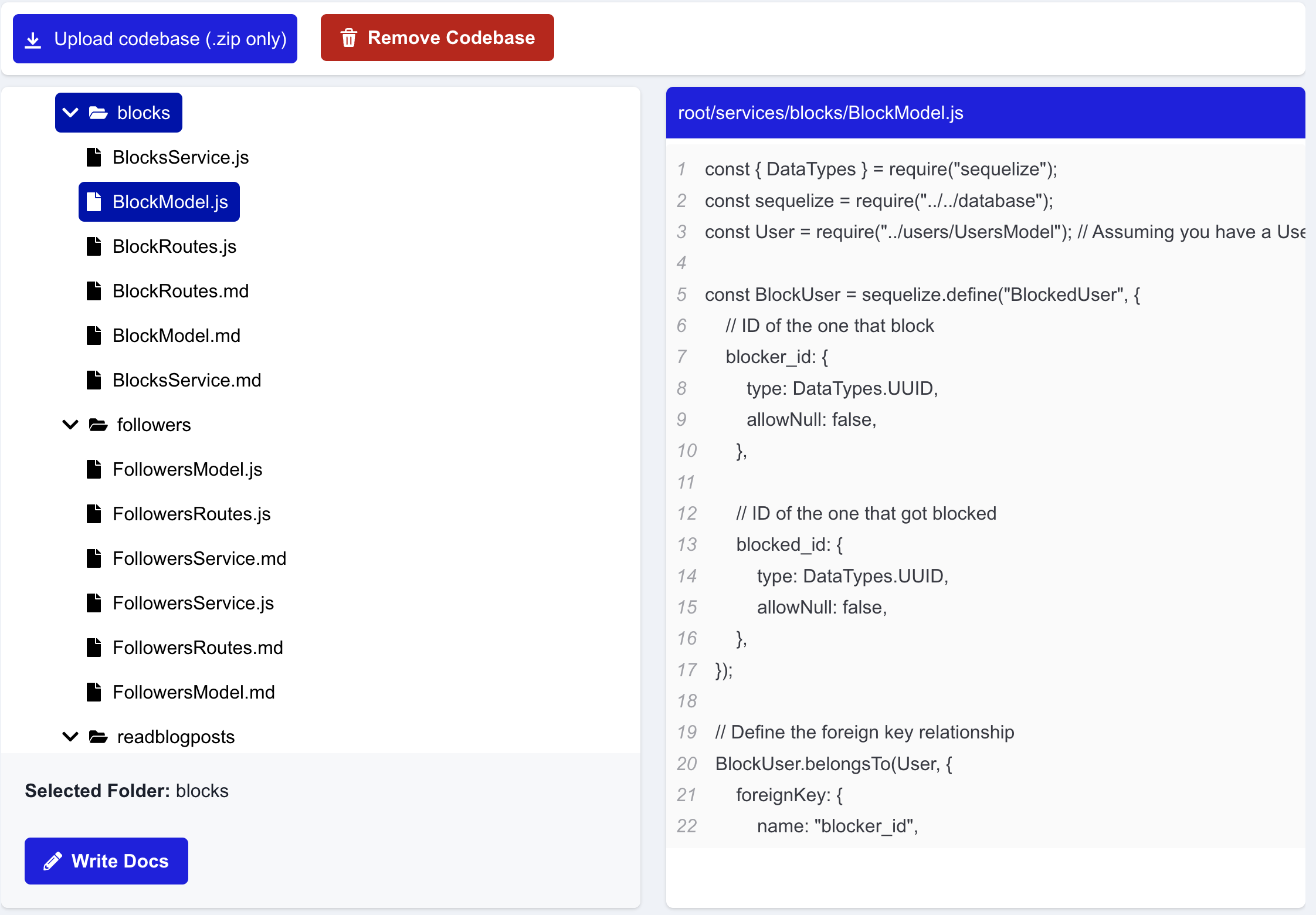Click the pencil icon on Write Docs
Image resolution: width=1316 pixels, height=915 pixels.
[x=53, y=860]
